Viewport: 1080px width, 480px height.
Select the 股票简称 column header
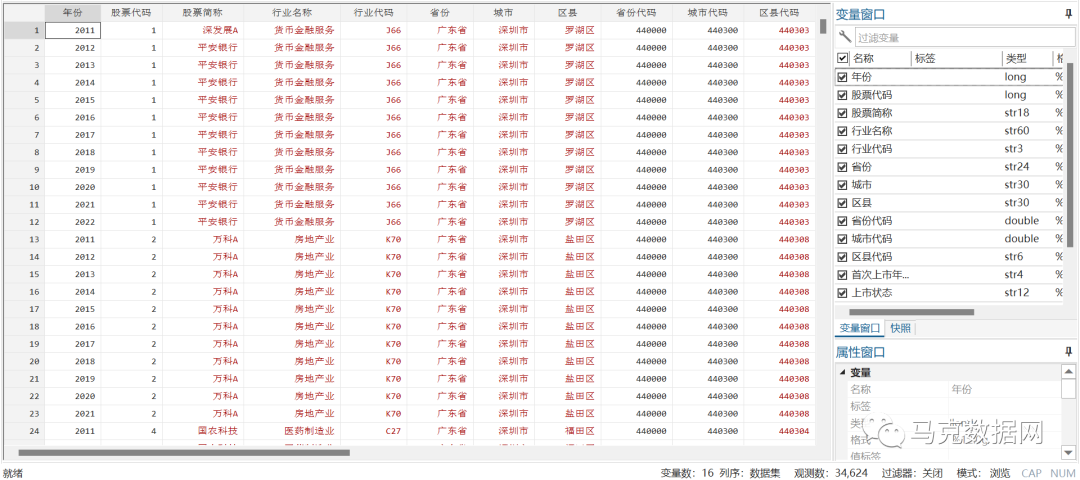pyautogui.click(x=203, y=13)
